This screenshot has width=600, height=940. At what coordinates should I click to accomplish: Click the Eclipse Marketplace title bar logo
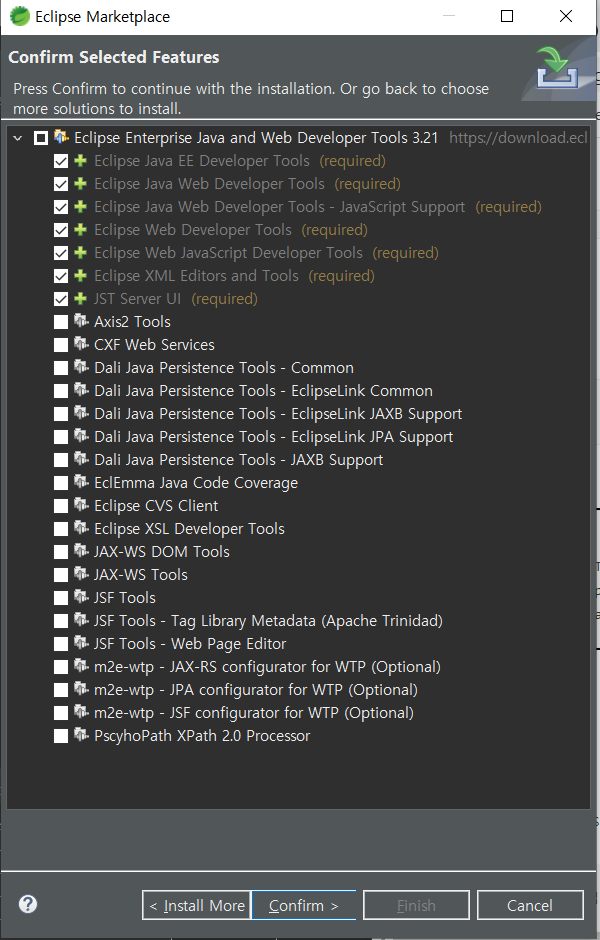pos(19,16)
